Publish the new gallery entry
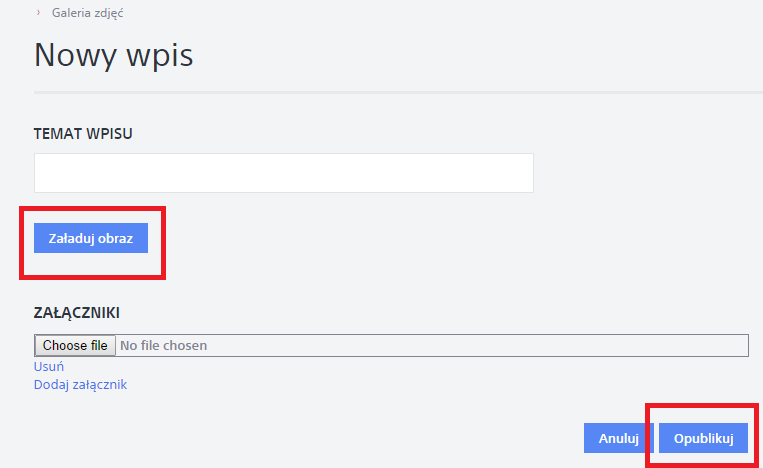 click(703, 438)
